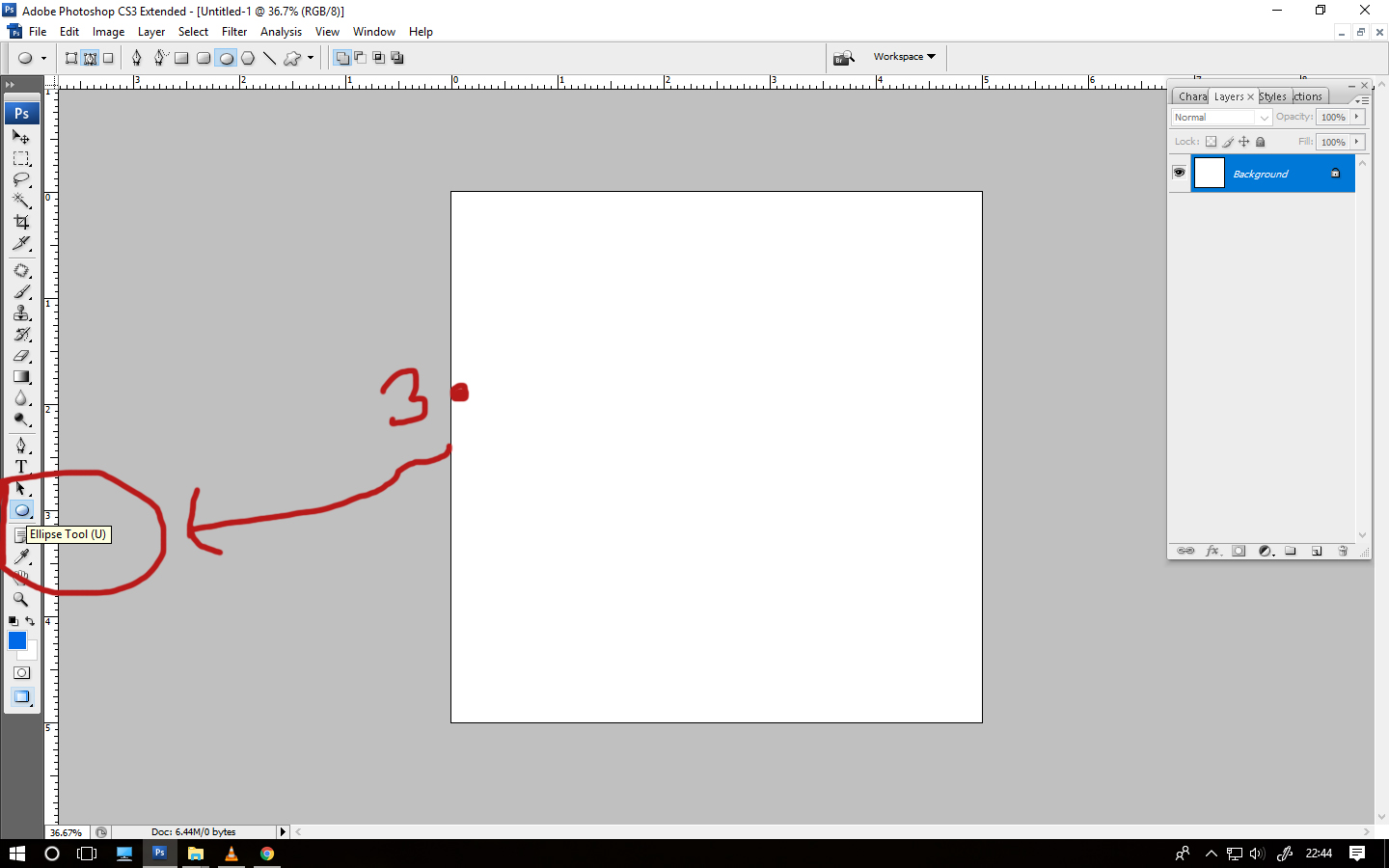
Task: Open the blue foreground color picker
Action: pyautogui.click(x=16, y=639)
